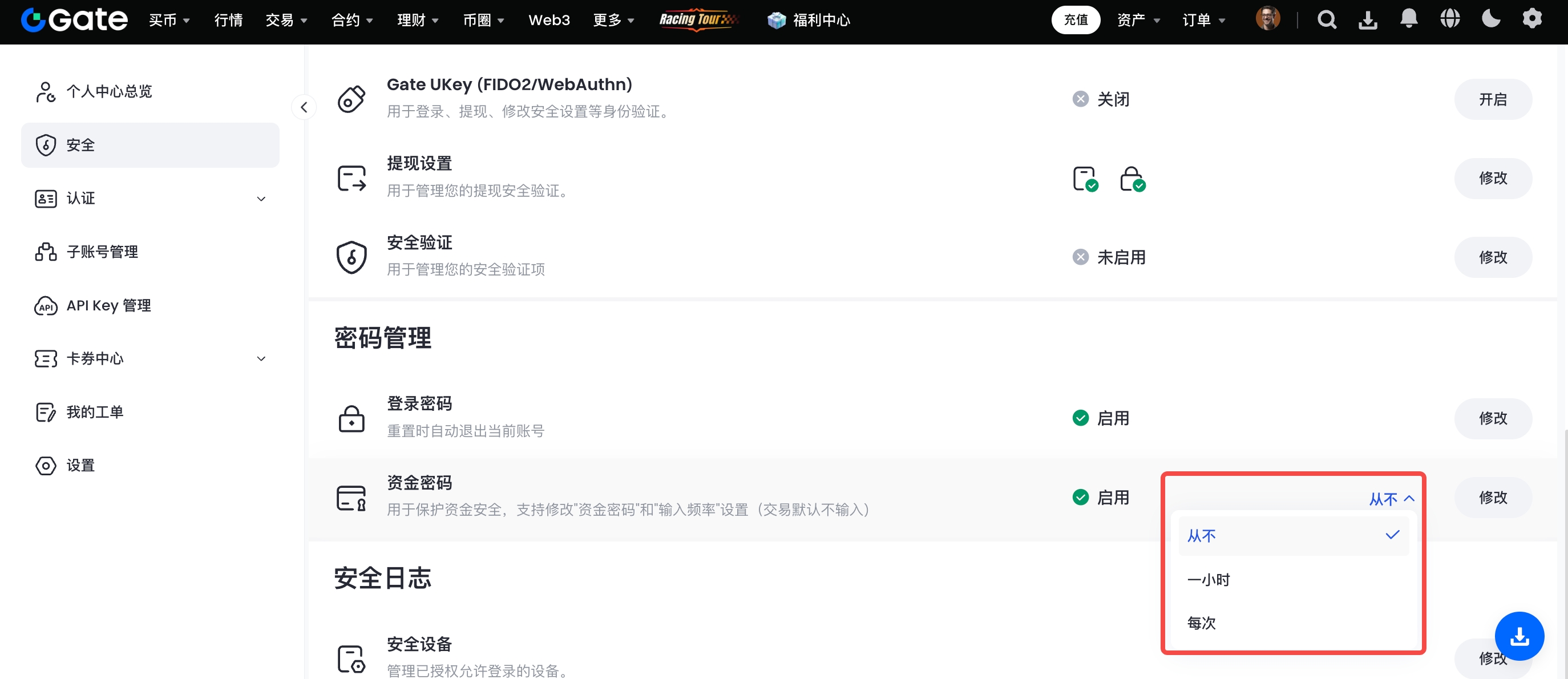Screen dimensions: 1568x679
Task: Select 每次 frequency option
Action: (x=1202, y=623)
